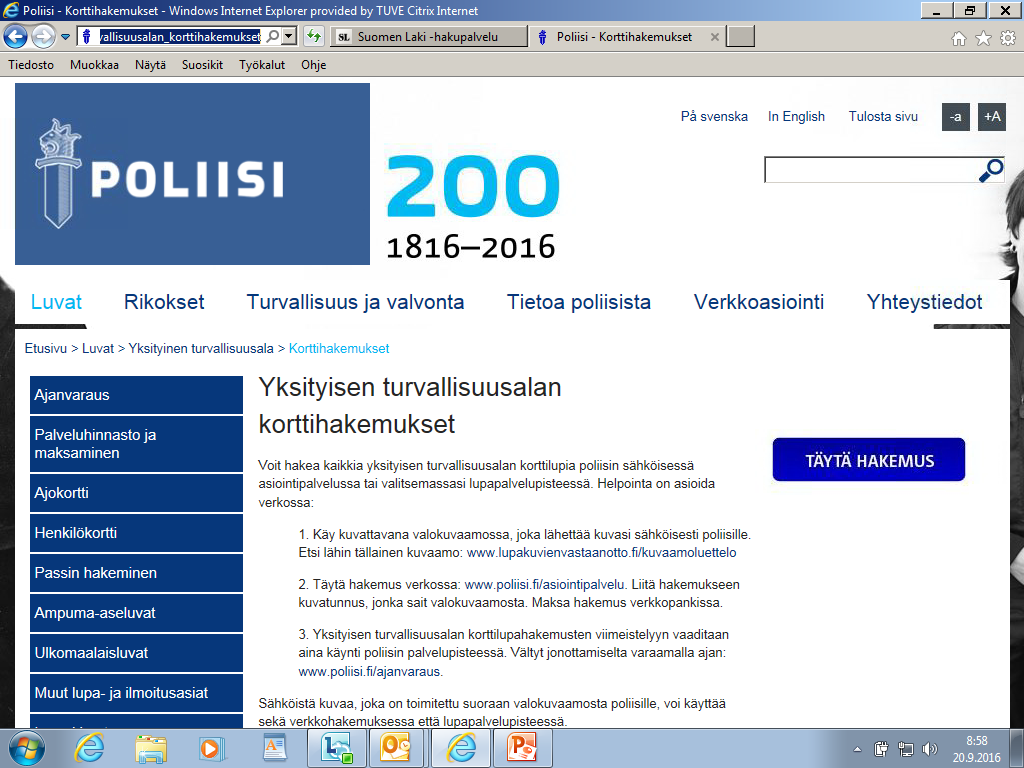The width and height of the screenshot is (1024, 768).
Task: Open the Työkalut menu
Action: pyautogui.click(x=262, y=65)
